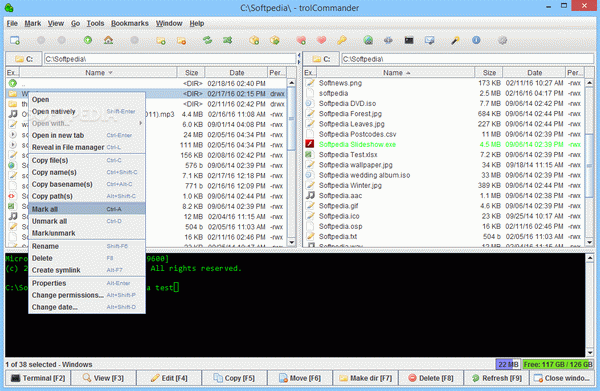Sort right panel by Name column header
This screenshot has height=391, width=600.
(x=396, y=73)
